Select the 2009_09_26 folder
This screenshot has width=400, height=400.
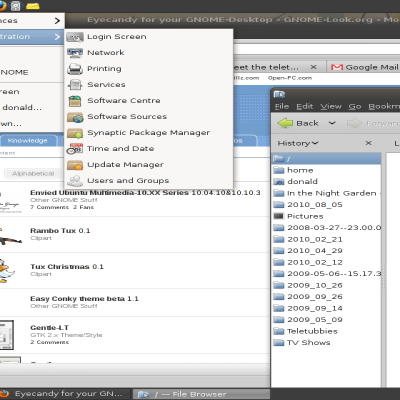pyautogui.click(x=326, y=297)
